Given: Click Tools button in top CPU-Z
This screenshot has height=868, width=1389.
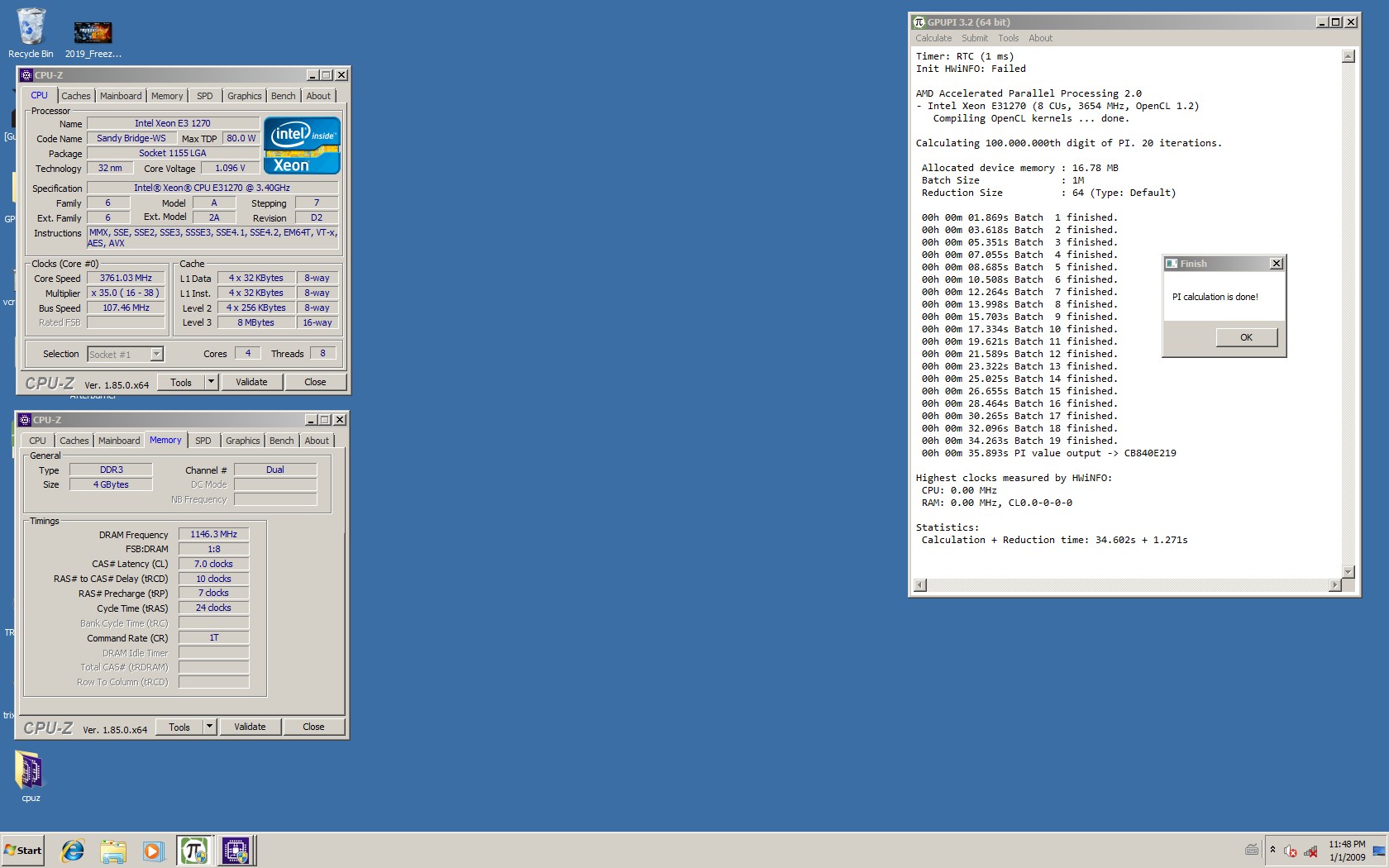Looking at the screenshot, I should pyautogui.click(x=181, y=382).
